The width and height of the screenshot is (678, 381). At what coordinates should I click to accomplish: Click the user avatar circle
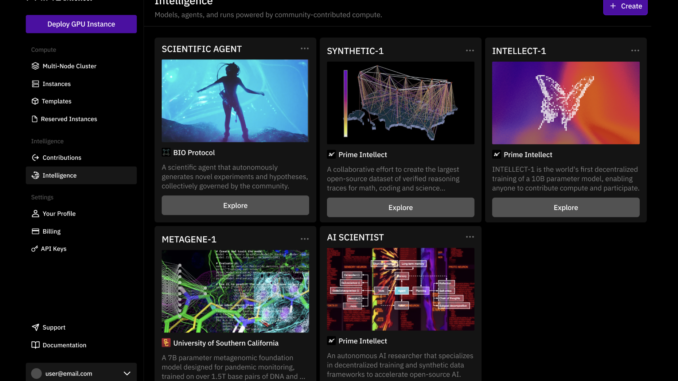(x=36, y=374)
